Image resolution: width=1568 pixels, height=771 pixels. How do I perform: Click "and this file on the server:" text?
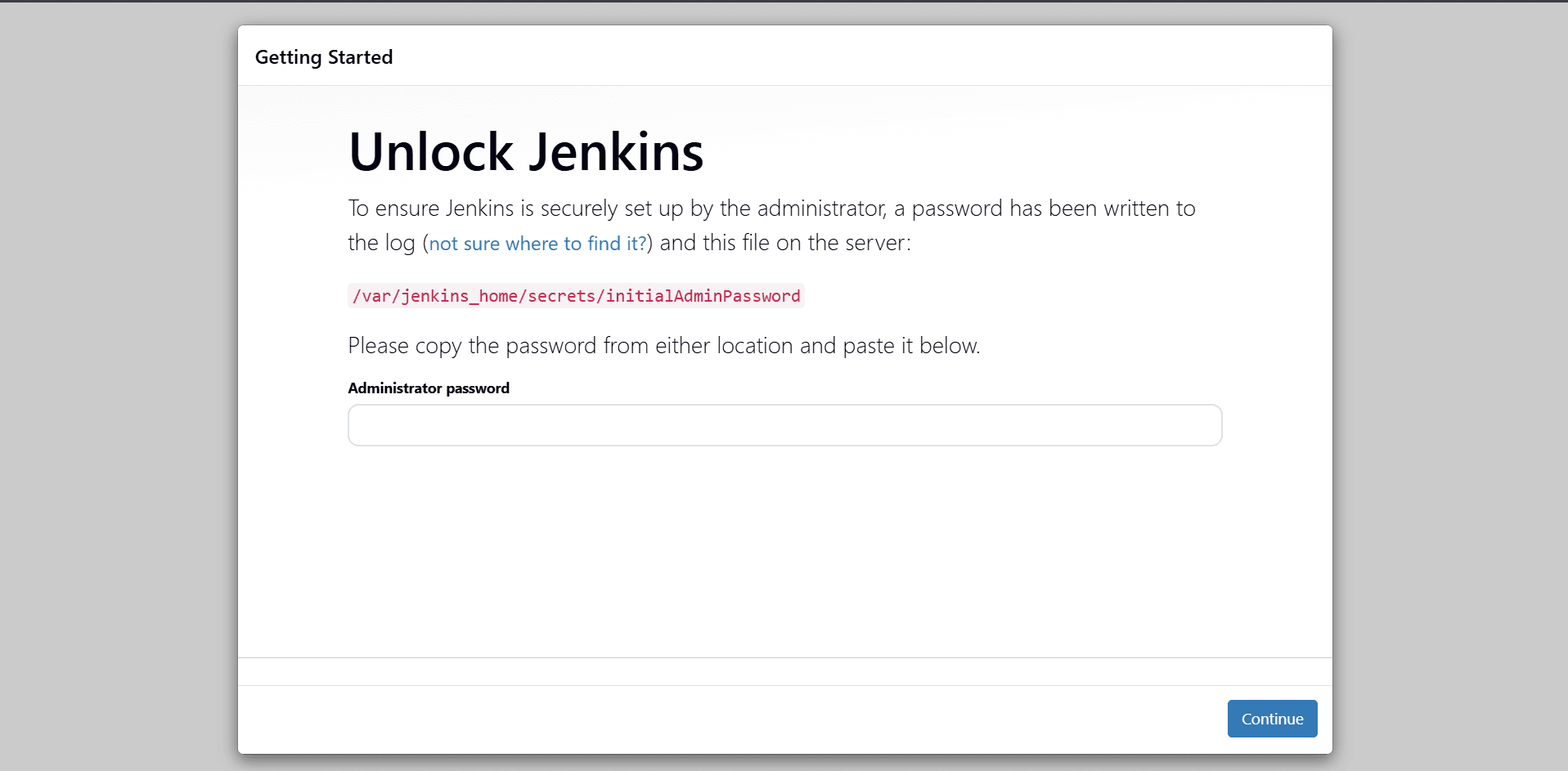784,243
